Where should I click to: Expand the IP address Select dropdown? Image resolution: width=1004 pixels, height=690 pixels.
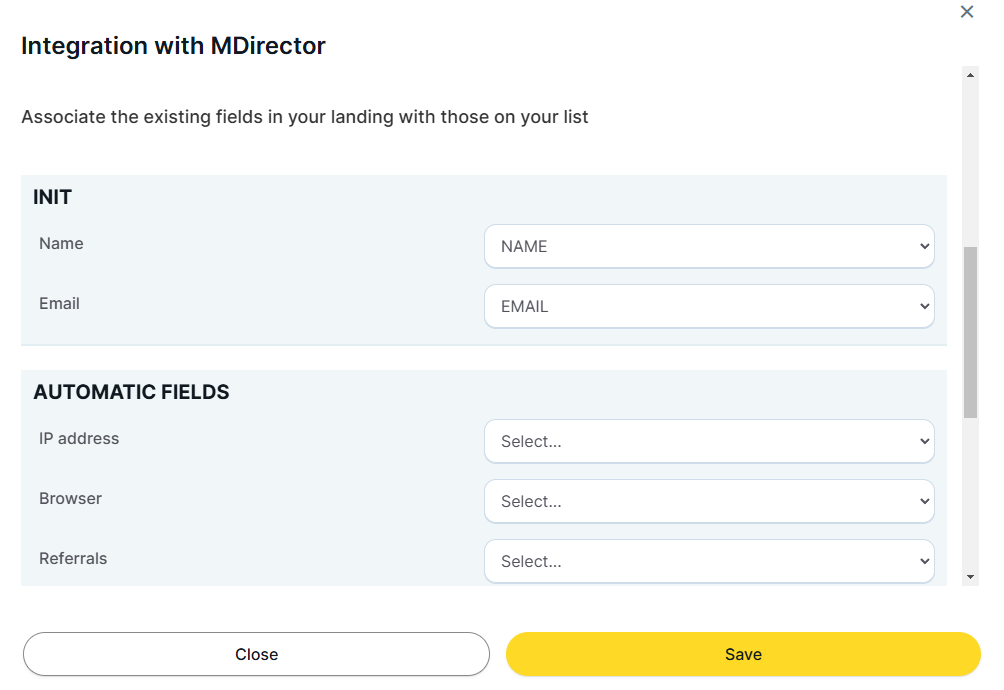tap(709, 441)
